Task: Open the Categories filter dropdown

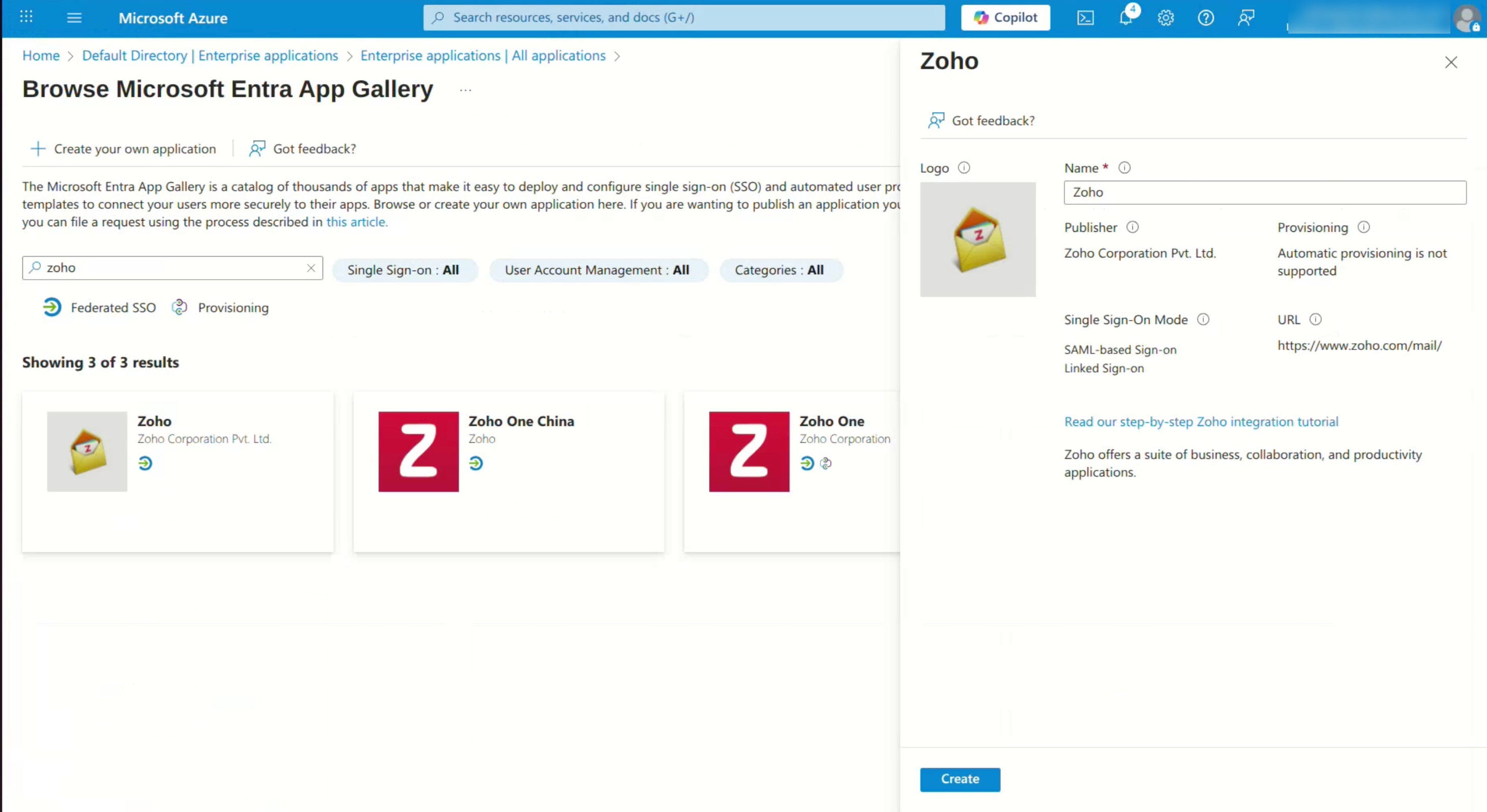Action: click(x=779, y=270)
